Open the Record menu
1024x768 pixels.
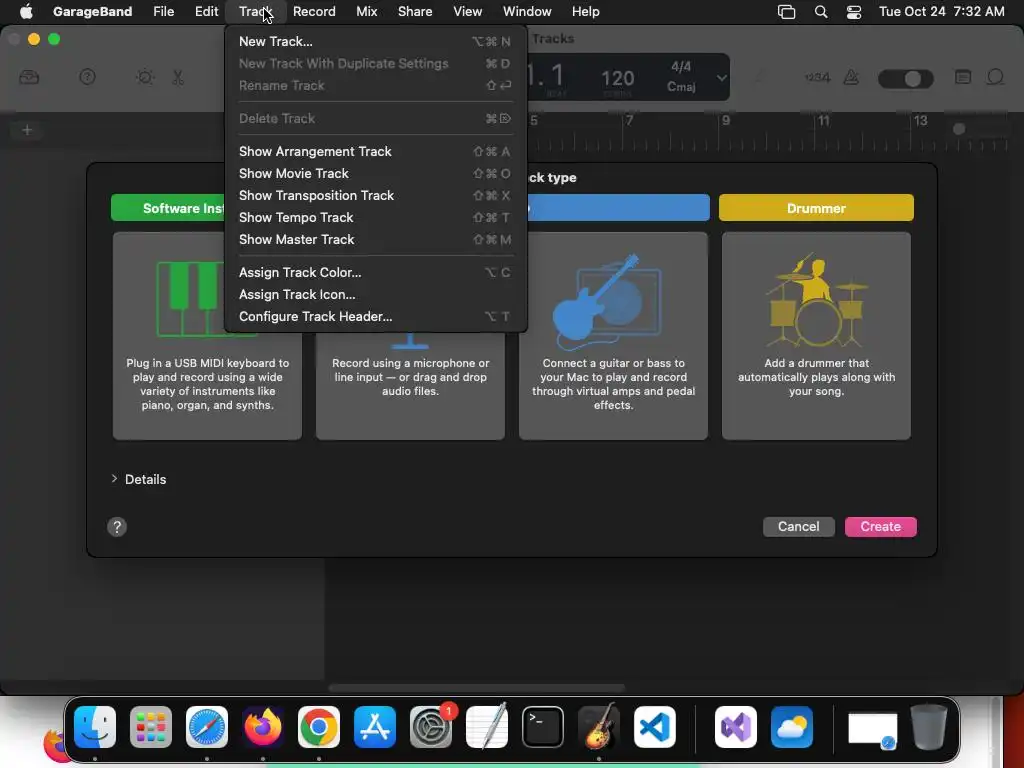point(314,12)
